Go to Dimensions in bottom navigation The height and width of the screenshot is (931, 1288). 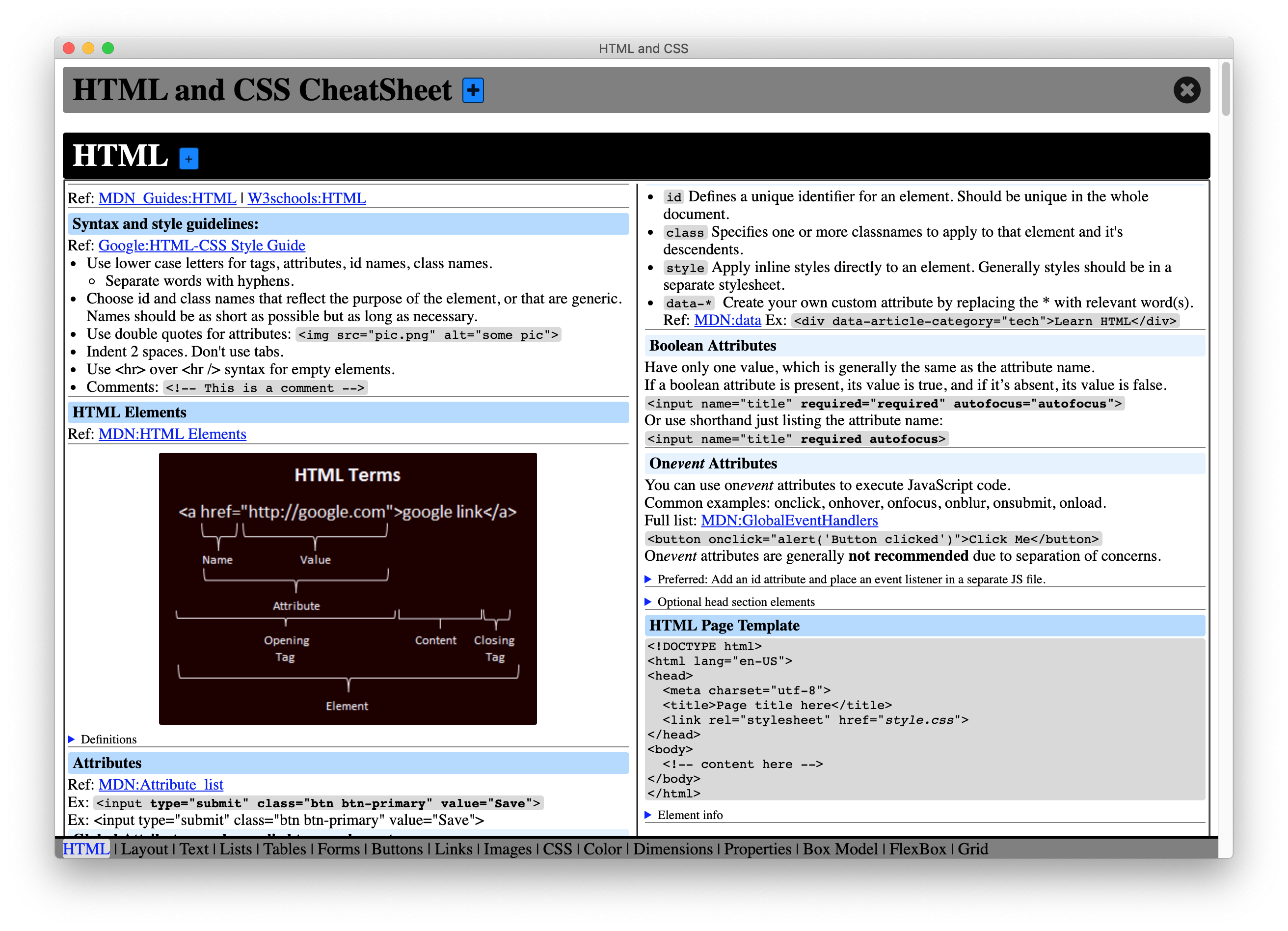coord(672,848)
